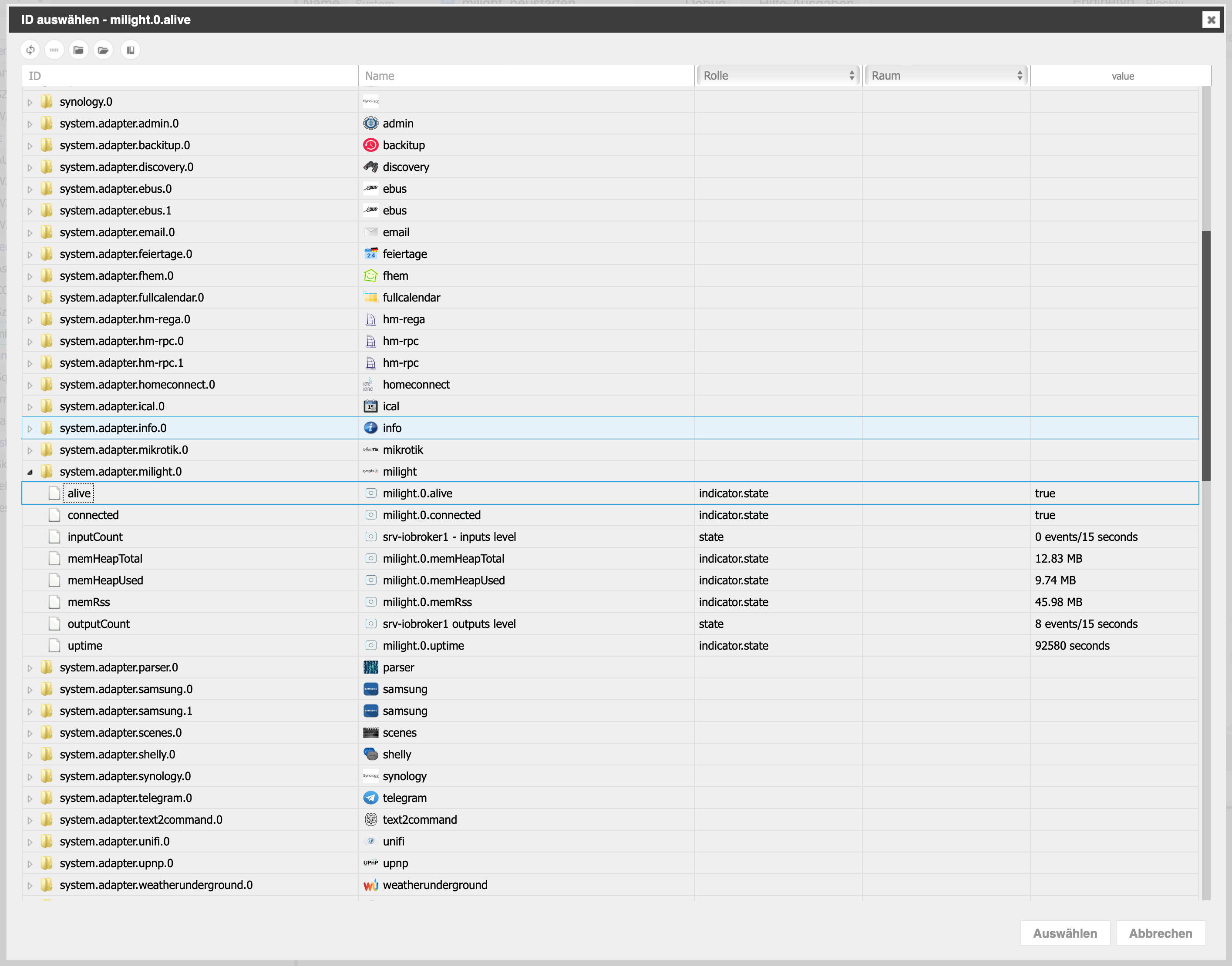Select the memHeapUsed state row

point(610,580)
